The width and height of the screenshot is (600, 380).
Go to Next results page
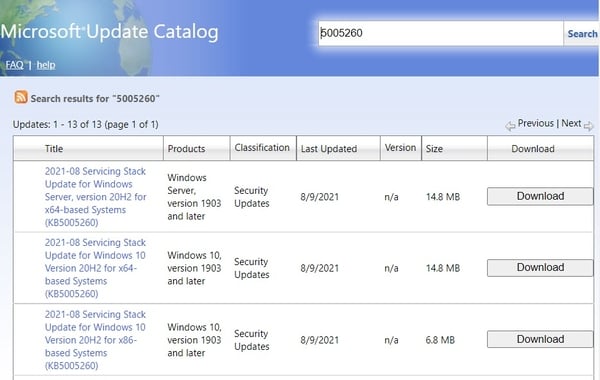coord(571,123)
